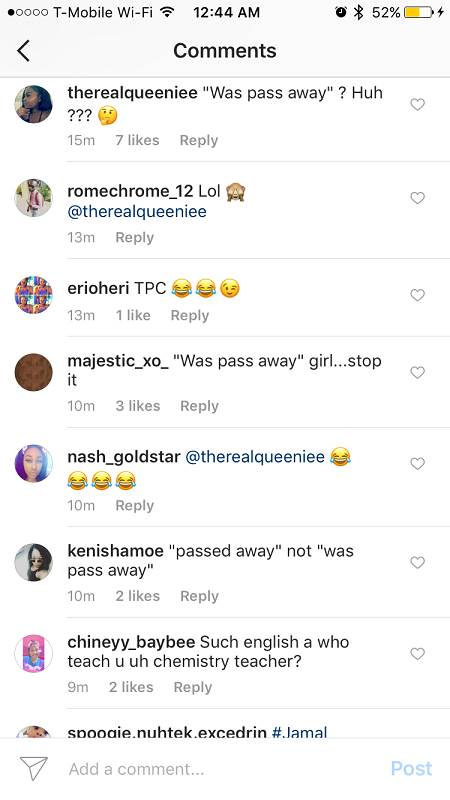Reply to chineyy_baybee's chemistry teacher comment
Viewport: 450px width, 800px height.
[x=192, y=687]
